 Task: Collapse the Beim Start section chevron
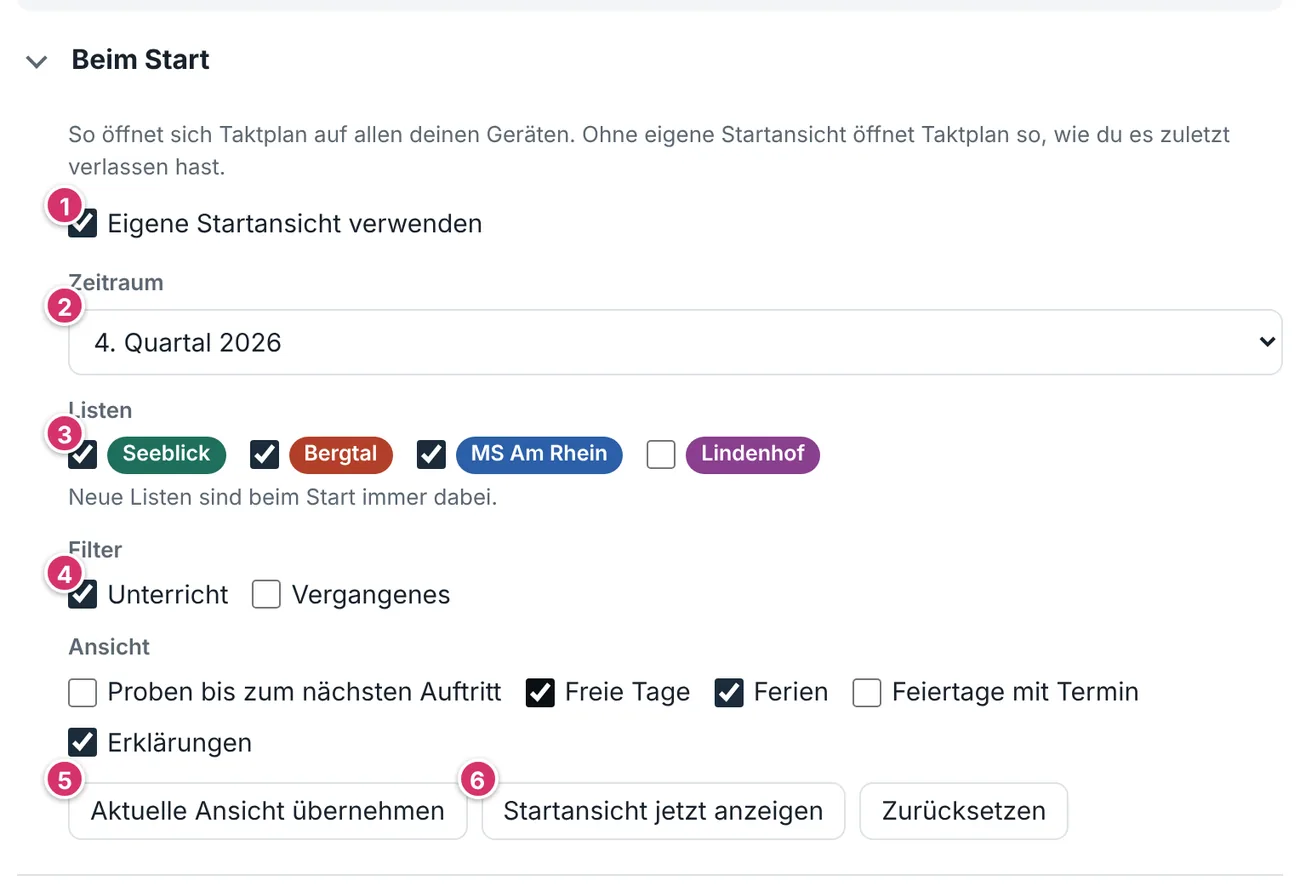pyautogui.click(x=37, y=62)
